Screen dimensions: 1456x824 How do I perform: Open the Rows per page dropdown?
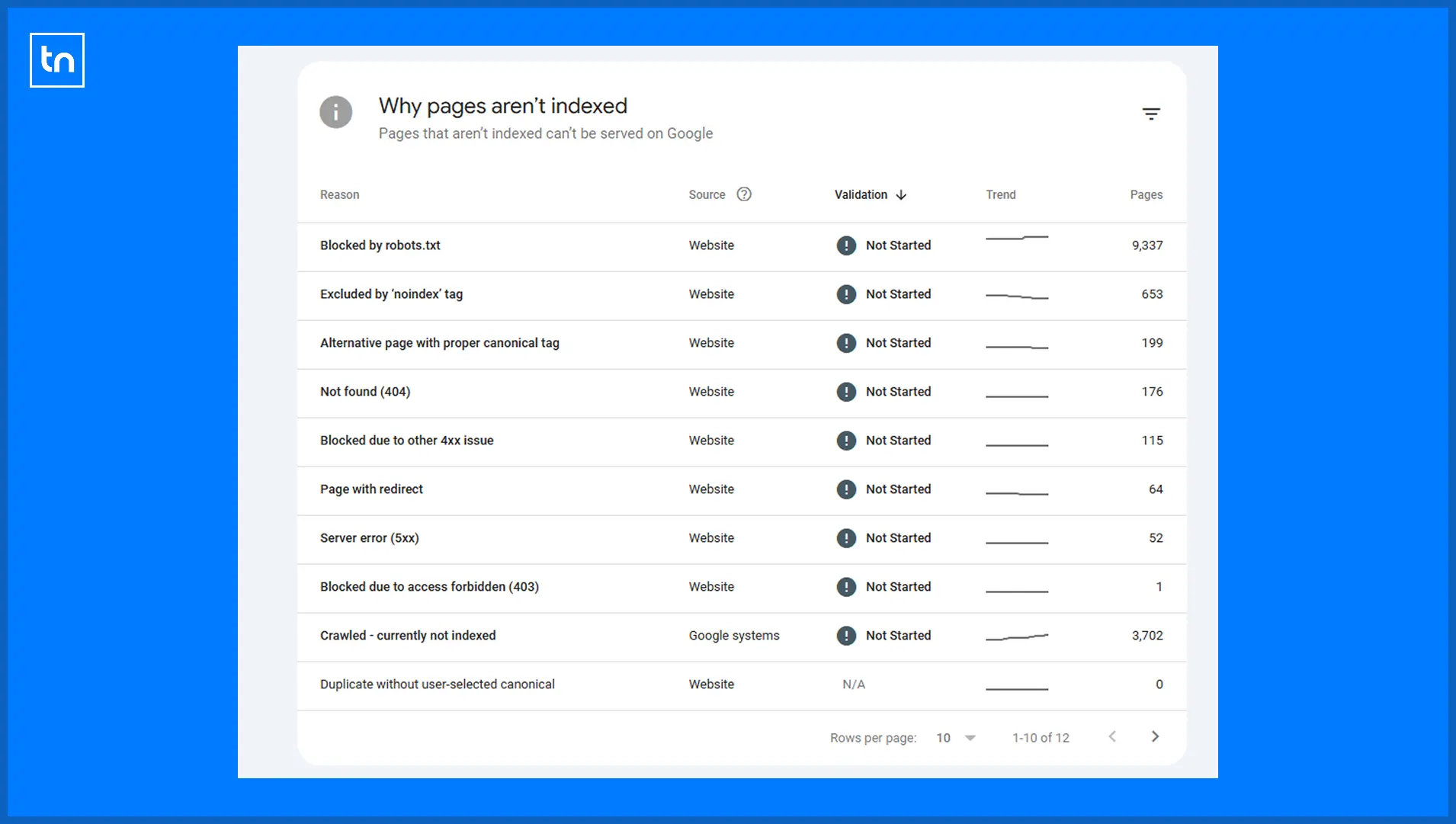[x=956, y=738]
